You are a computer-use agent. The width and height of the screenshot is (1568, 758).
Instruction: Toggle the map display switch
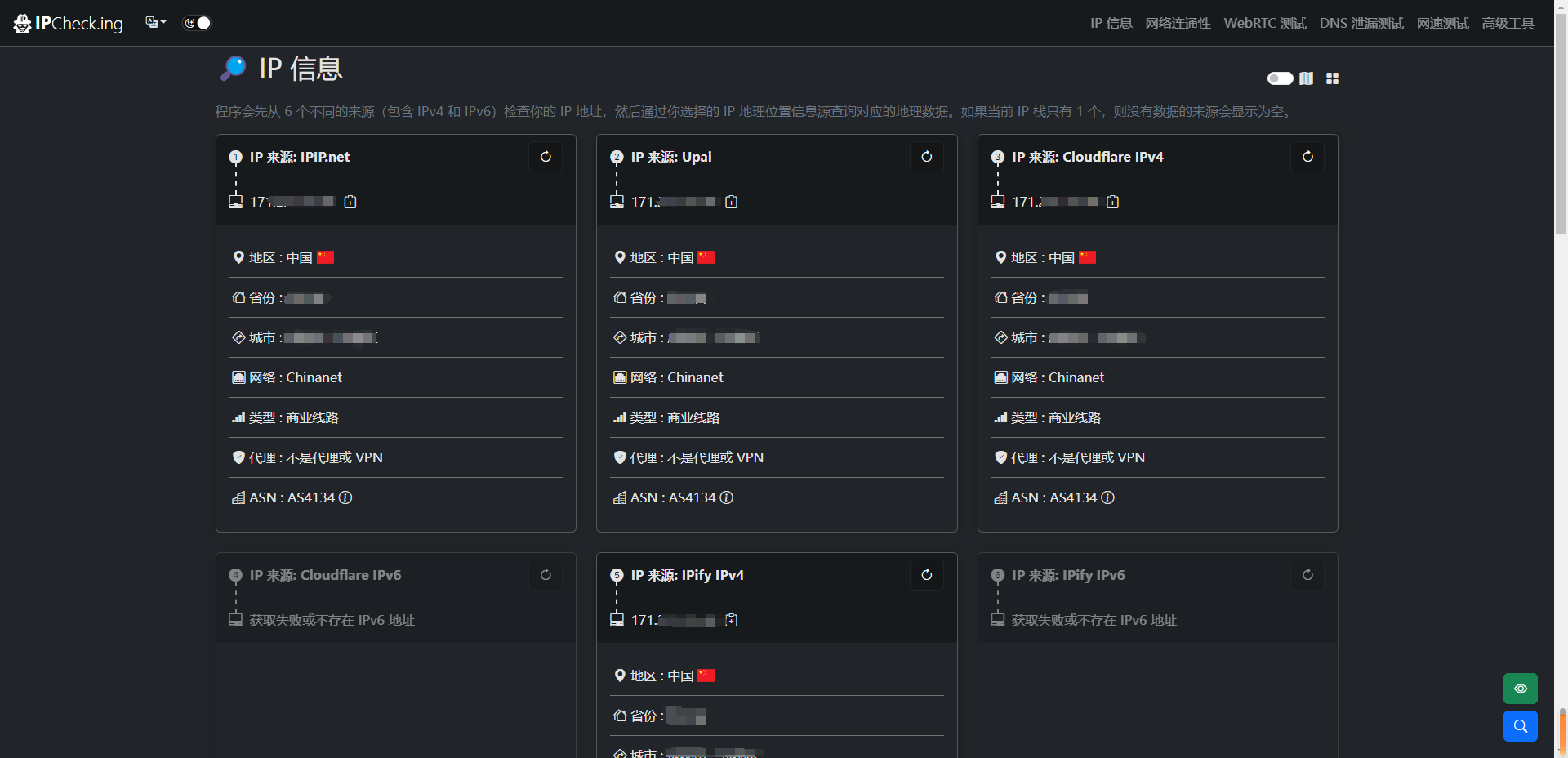(x=1280, y=78)
